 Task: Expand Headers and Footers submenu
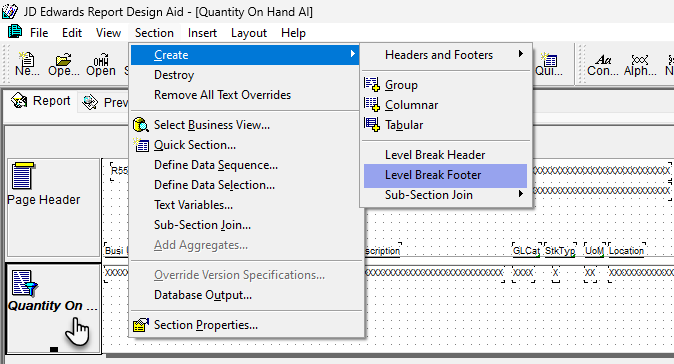click(x=521, y=54)
